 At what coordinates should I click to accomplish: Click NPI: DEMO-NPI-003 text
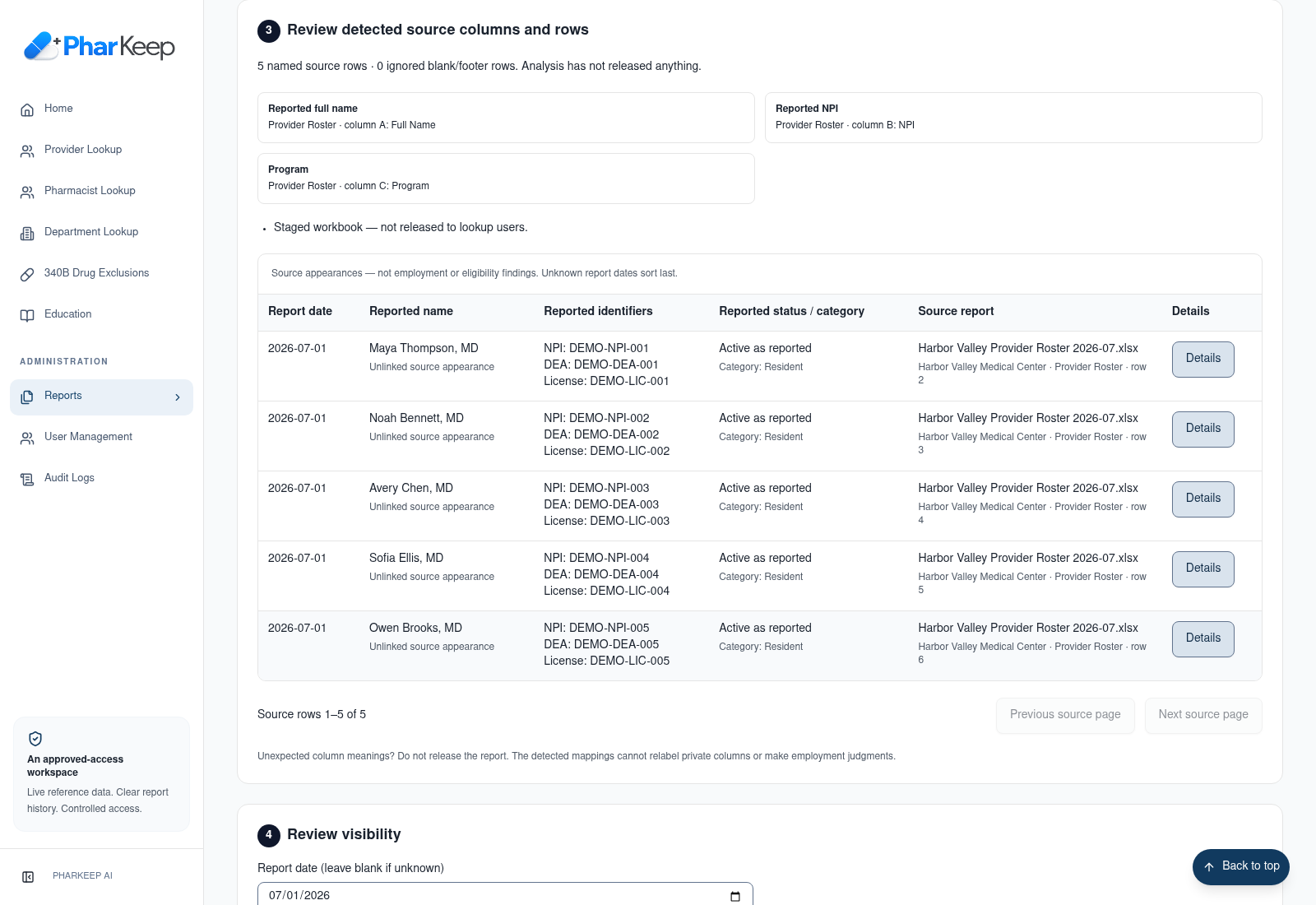pos(596,488)
